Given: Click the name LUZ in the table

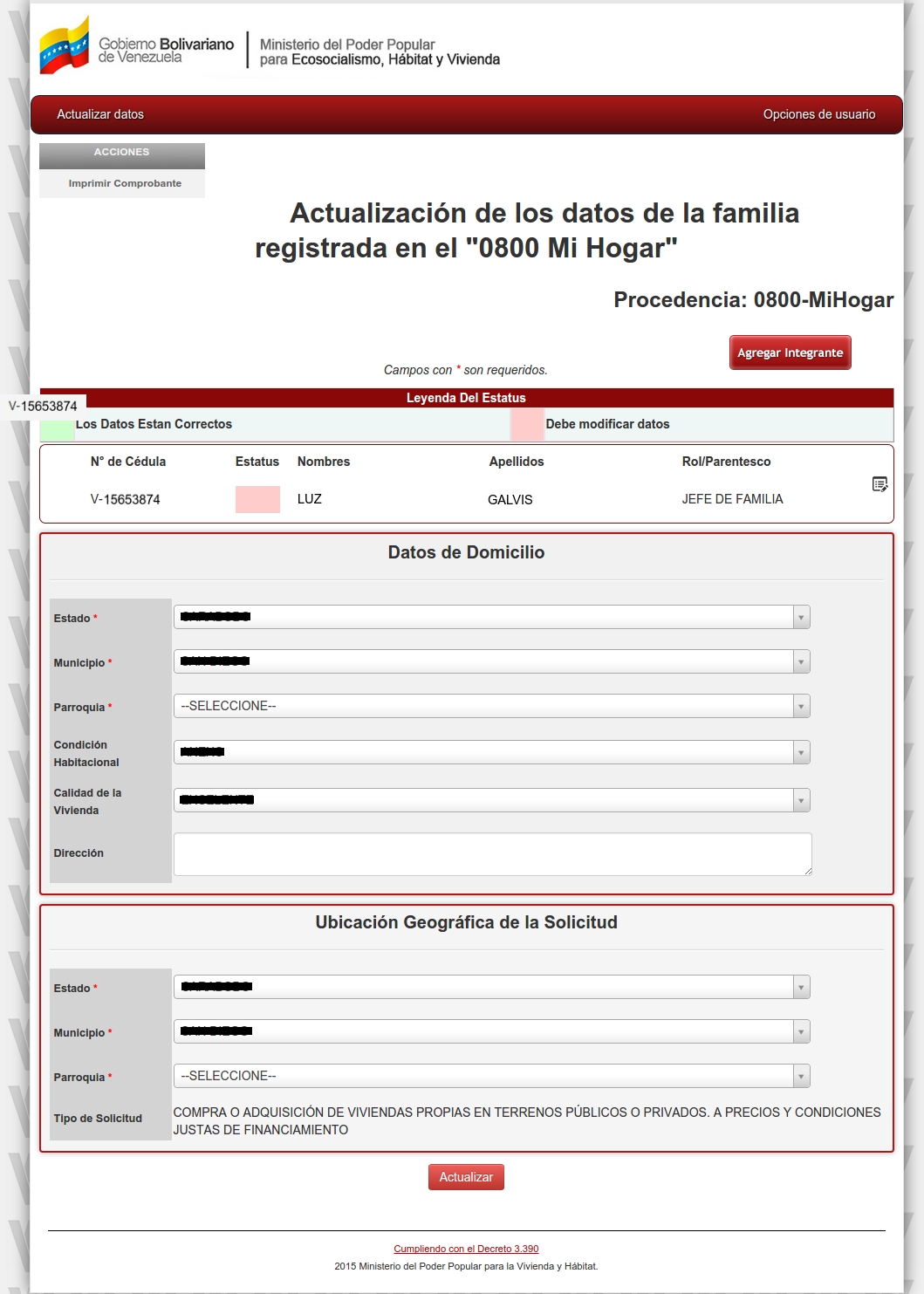Looking at the screenshot, I should [x=310, y=499].
